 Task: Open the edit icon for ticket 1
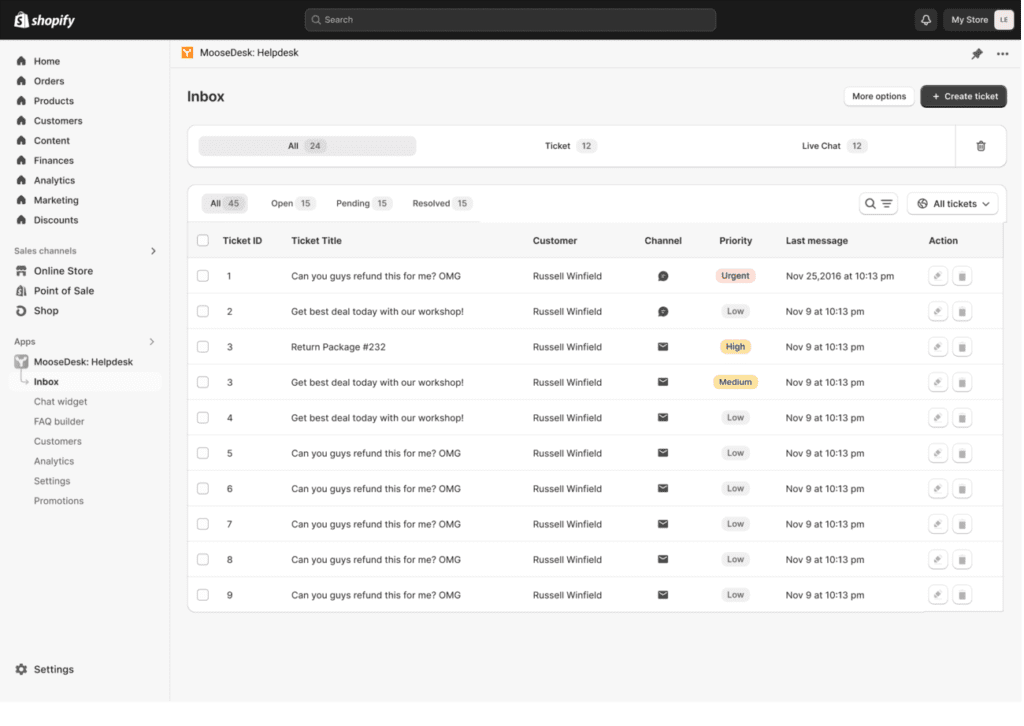pyautogui.click(x=937, y=275)
